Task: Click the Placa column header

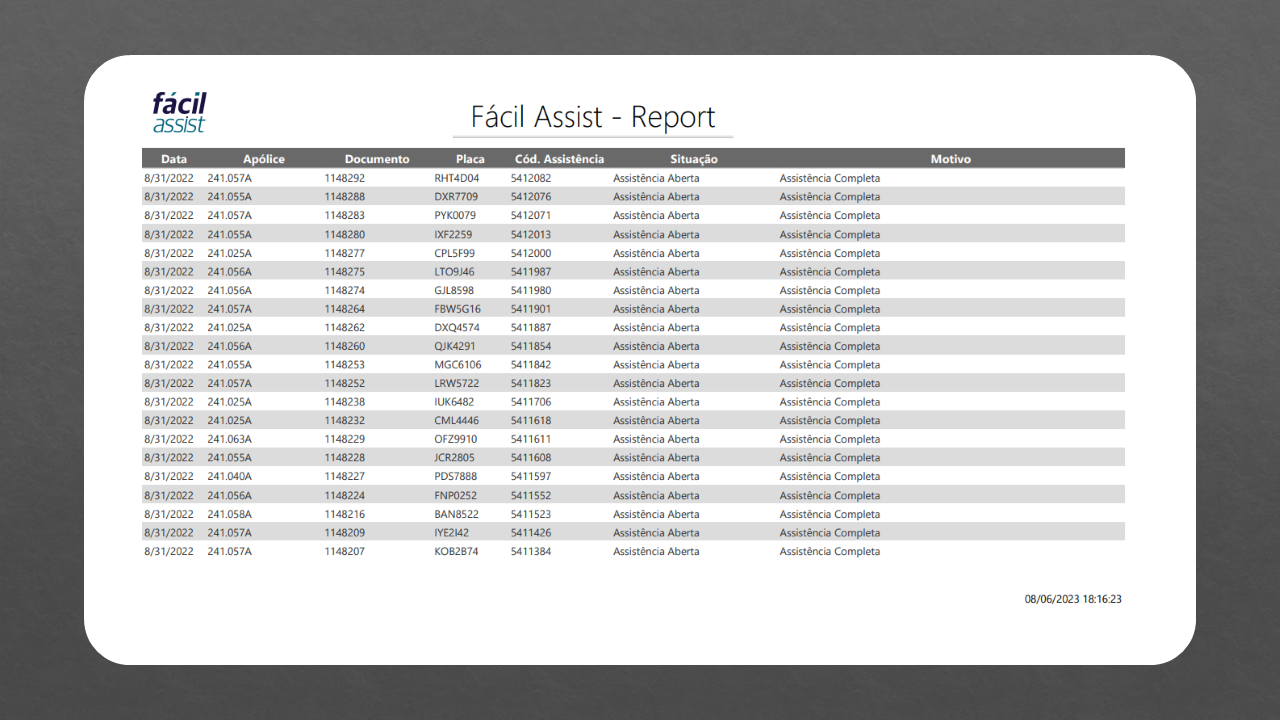Action: (x=470, y=159)
